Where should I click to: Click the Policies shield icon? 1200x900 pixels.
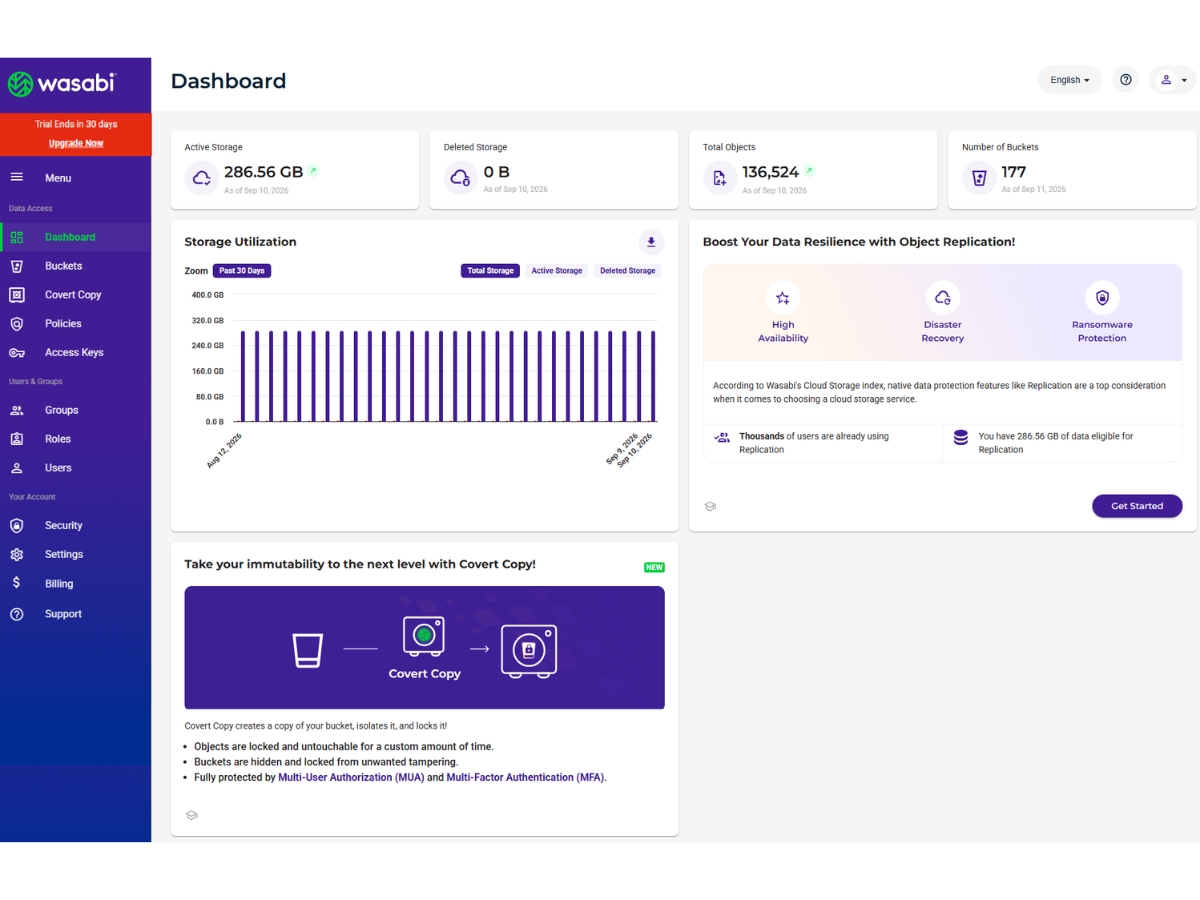[16, 324]
